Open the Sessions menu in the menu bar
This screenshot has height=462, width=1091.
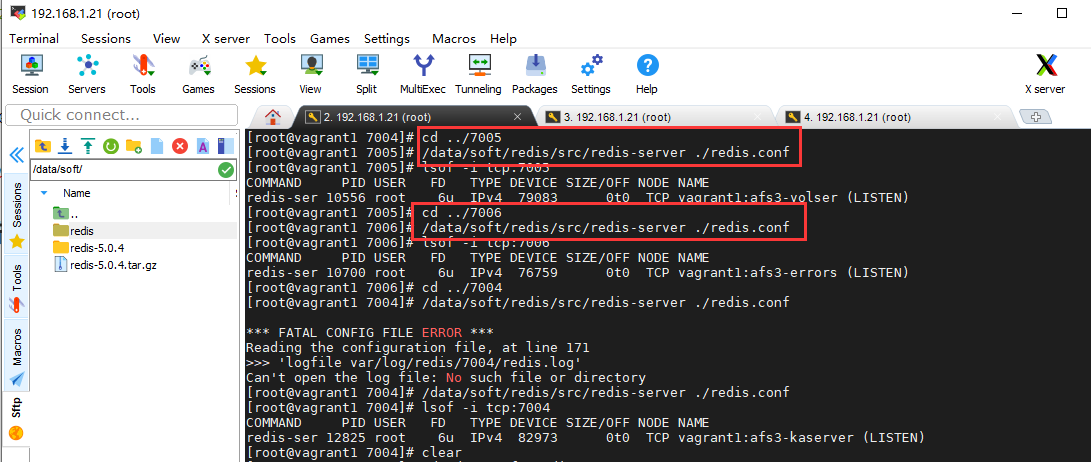coord(106,39)
